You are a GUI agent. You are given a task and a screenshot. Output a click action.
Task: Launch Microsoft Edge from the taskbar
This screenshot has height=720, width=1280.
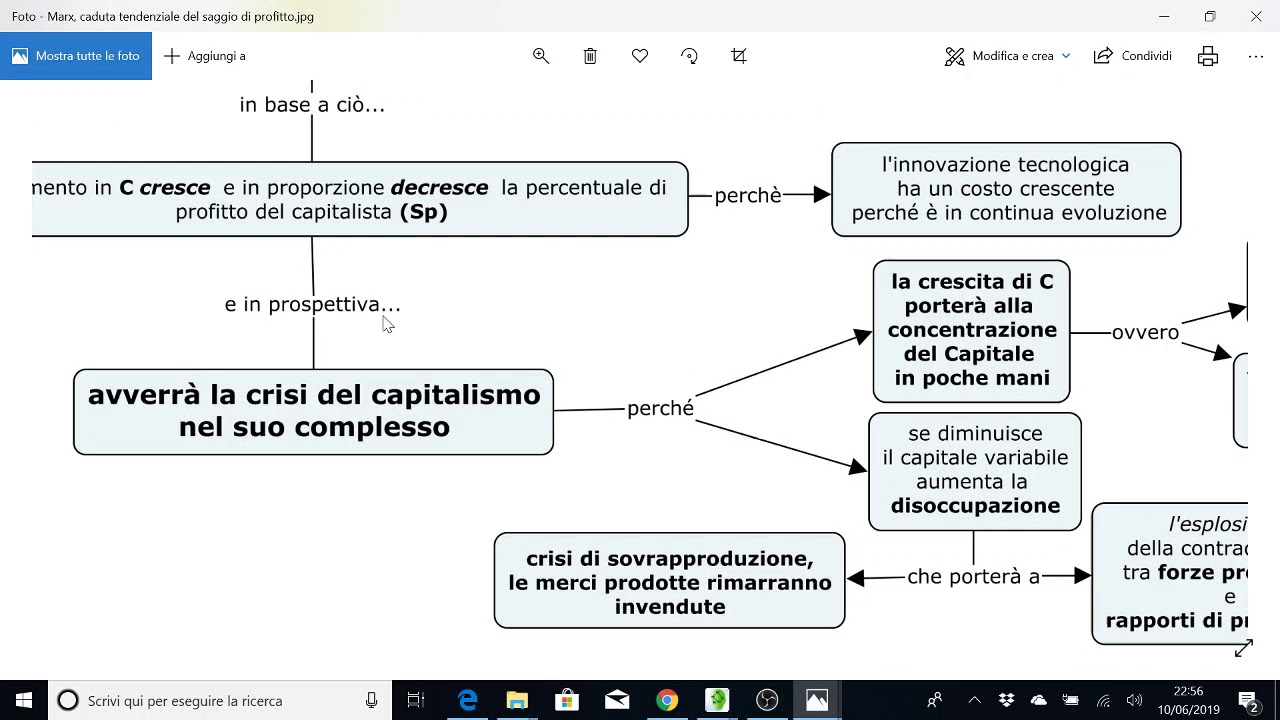[x=467, y=700]
